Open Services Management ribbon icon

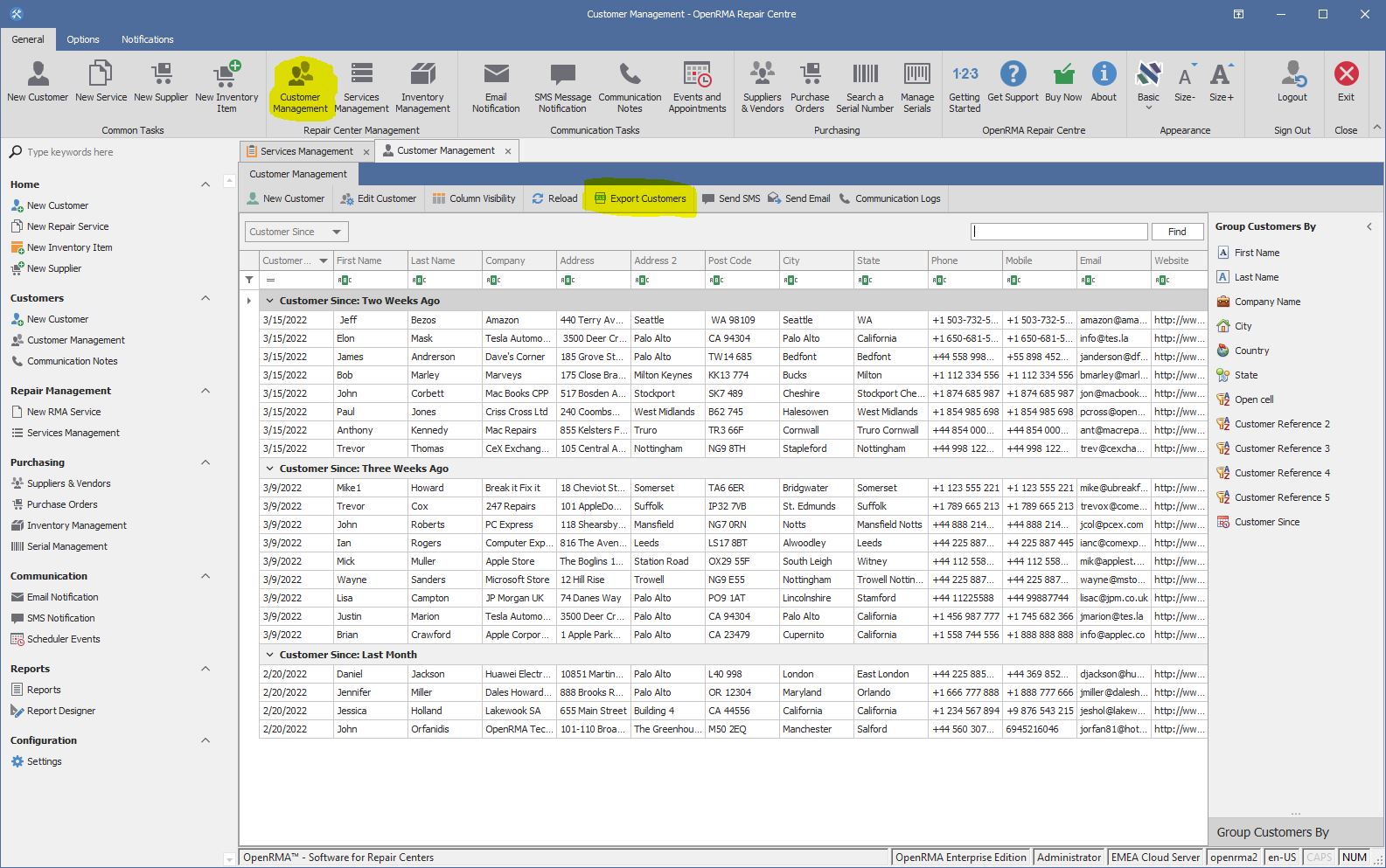pyautogui.click(x=361, y=87)
